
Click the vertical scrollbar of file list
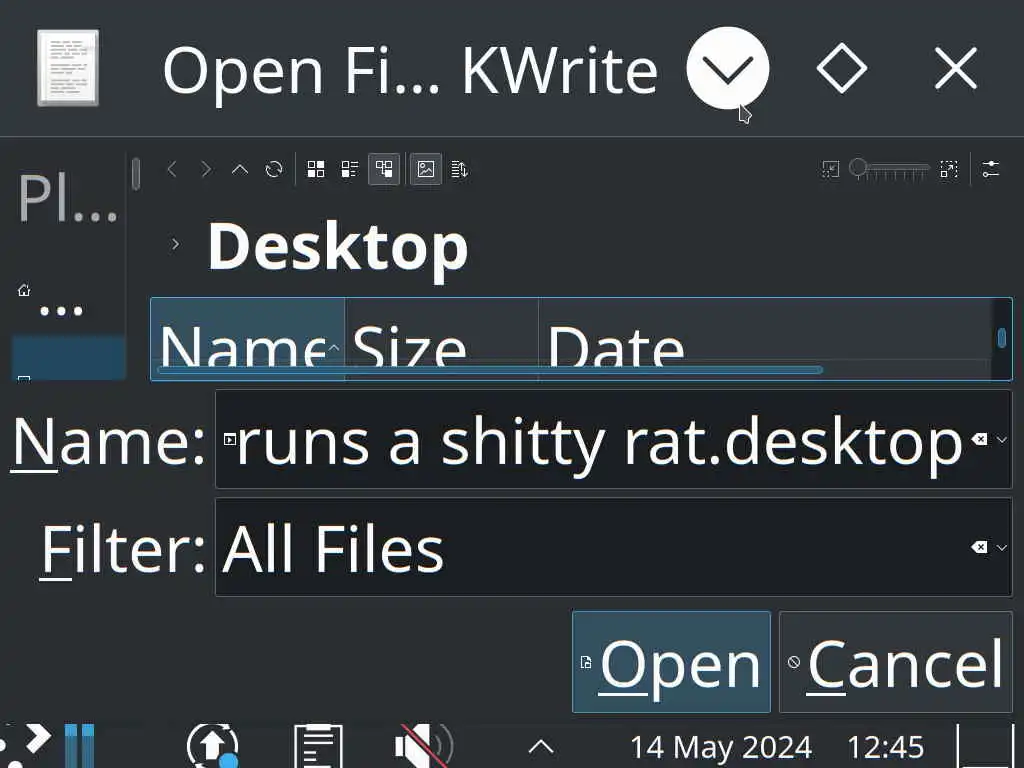(x=1002, y=339)
